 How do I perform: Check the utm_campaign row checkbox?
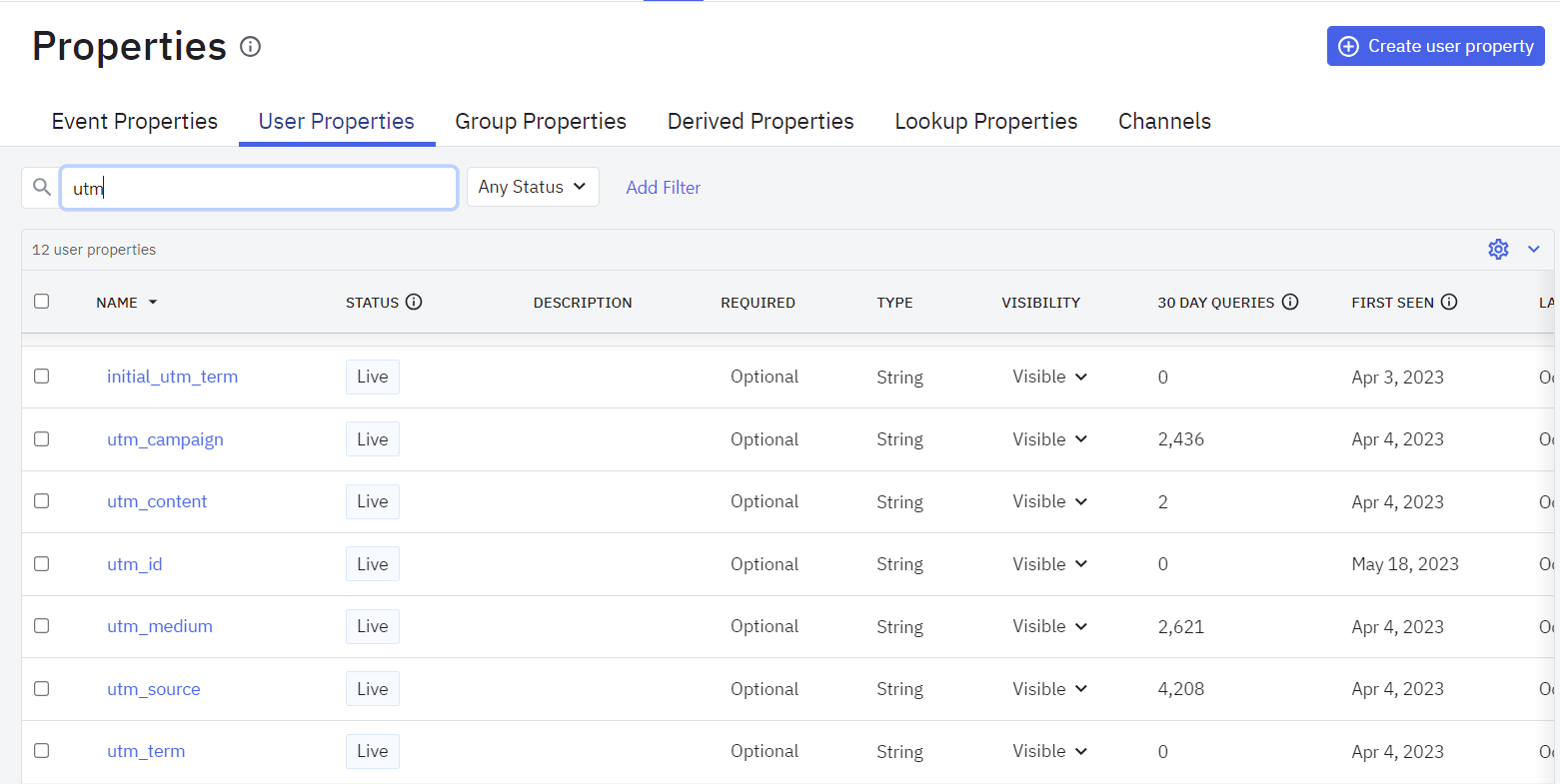pyautogui.click(x=42, y=439)
